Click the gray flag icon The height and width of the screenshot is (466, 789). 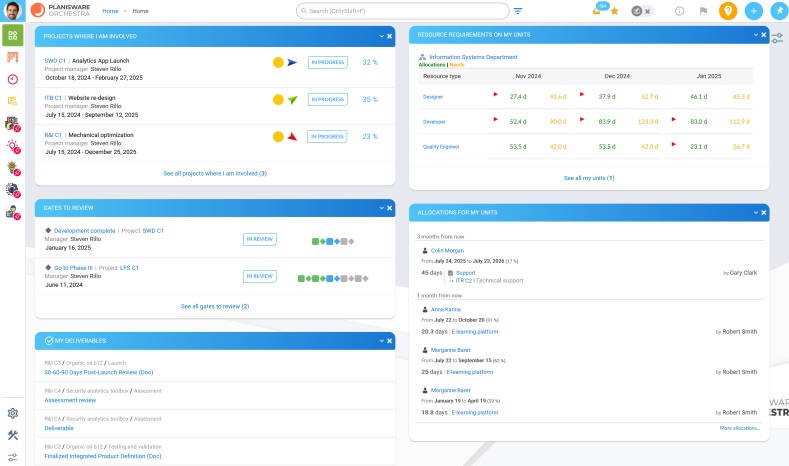pos(703,11)
